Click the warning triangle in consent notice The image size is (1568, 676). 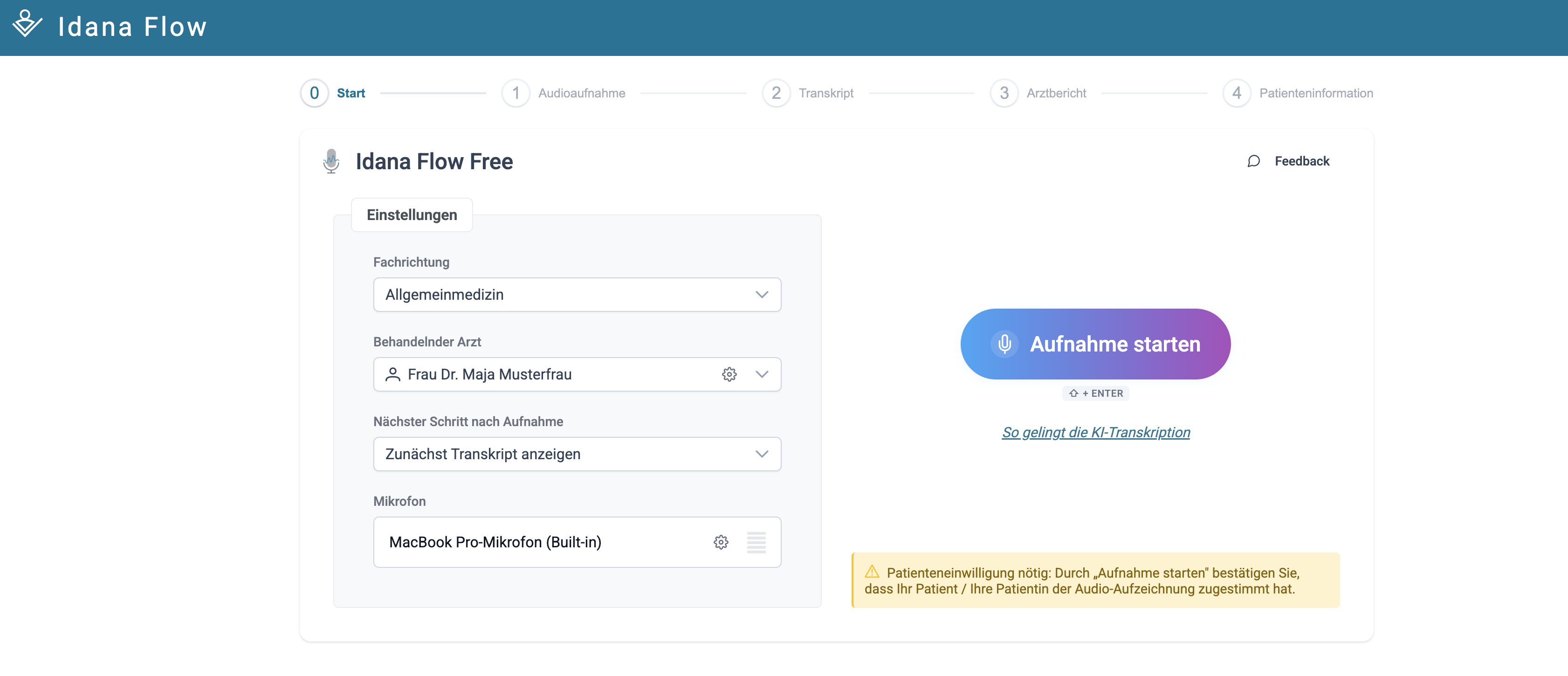(x=872, y=572)
